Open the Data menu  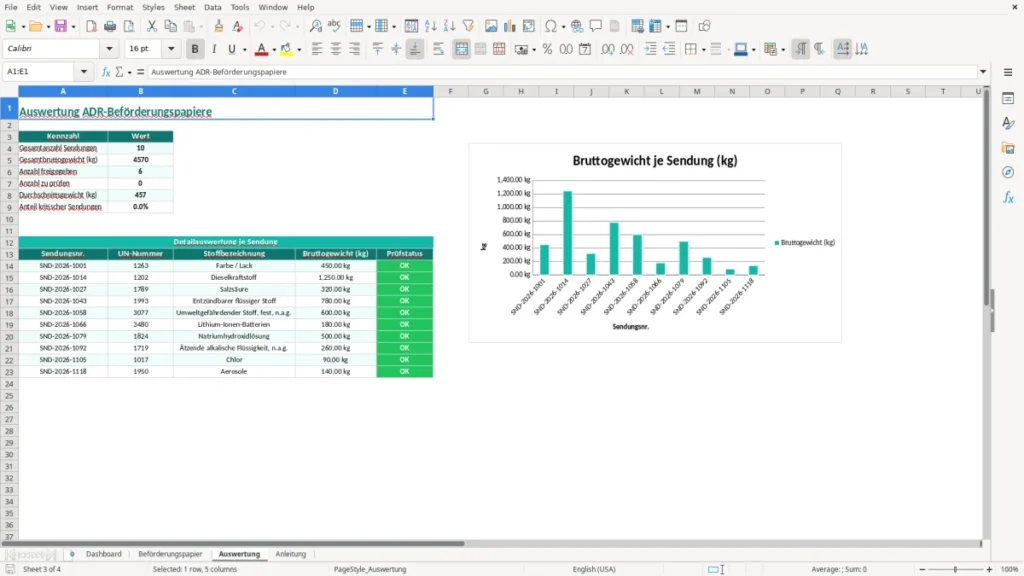click(212, 7)
